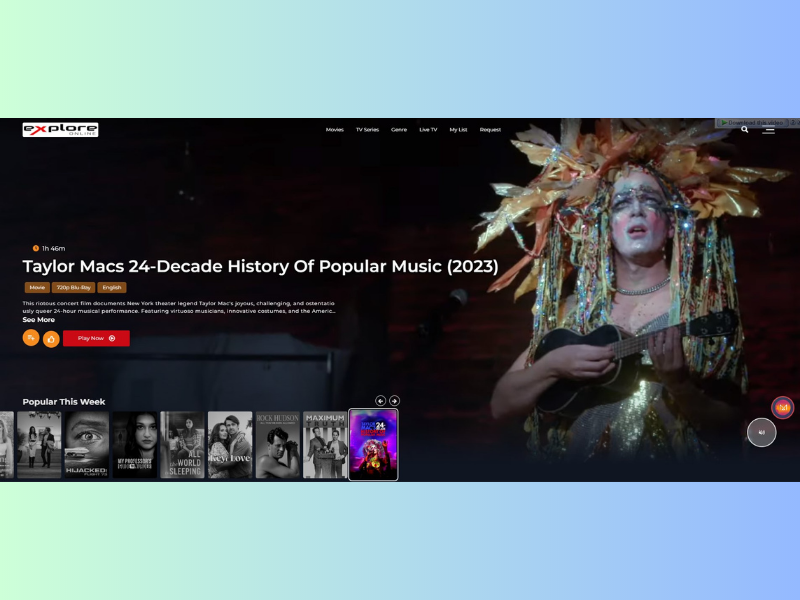Screen dimensions: 800x600
Task: Select the Hijacked: Flight 73 poster
Action: (x=87, y=445)
